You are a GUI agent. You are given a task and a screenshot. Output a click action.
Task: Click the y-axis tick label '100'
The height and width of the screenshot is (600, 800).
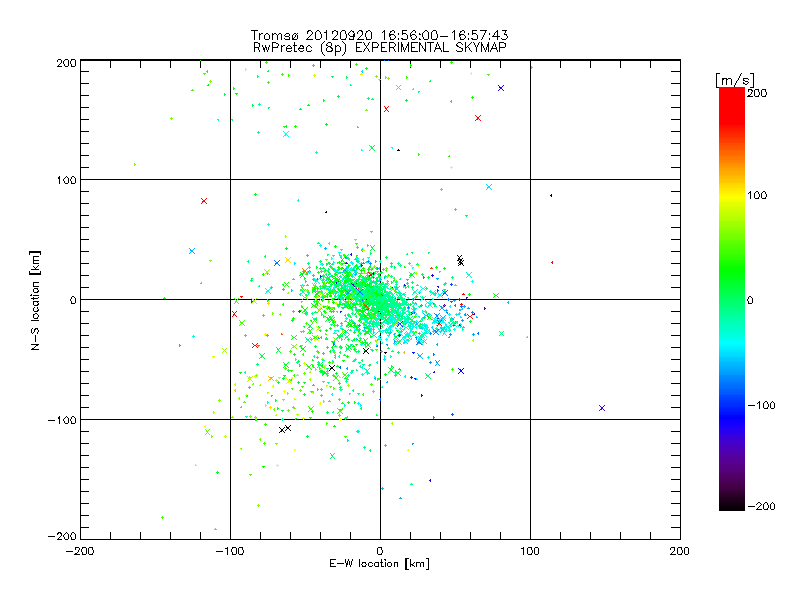click(x=66, y=180)
